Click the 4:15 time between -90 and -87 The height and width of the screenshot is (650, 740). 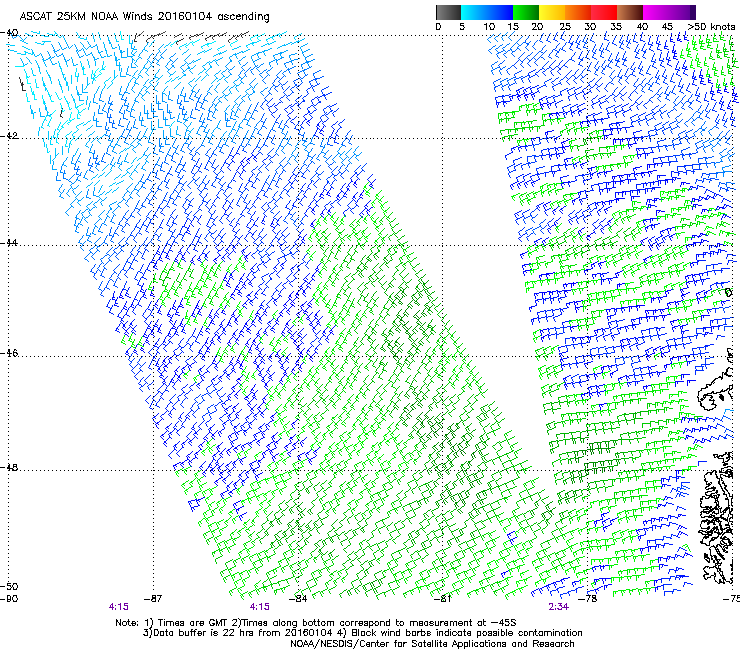(118, 607)
